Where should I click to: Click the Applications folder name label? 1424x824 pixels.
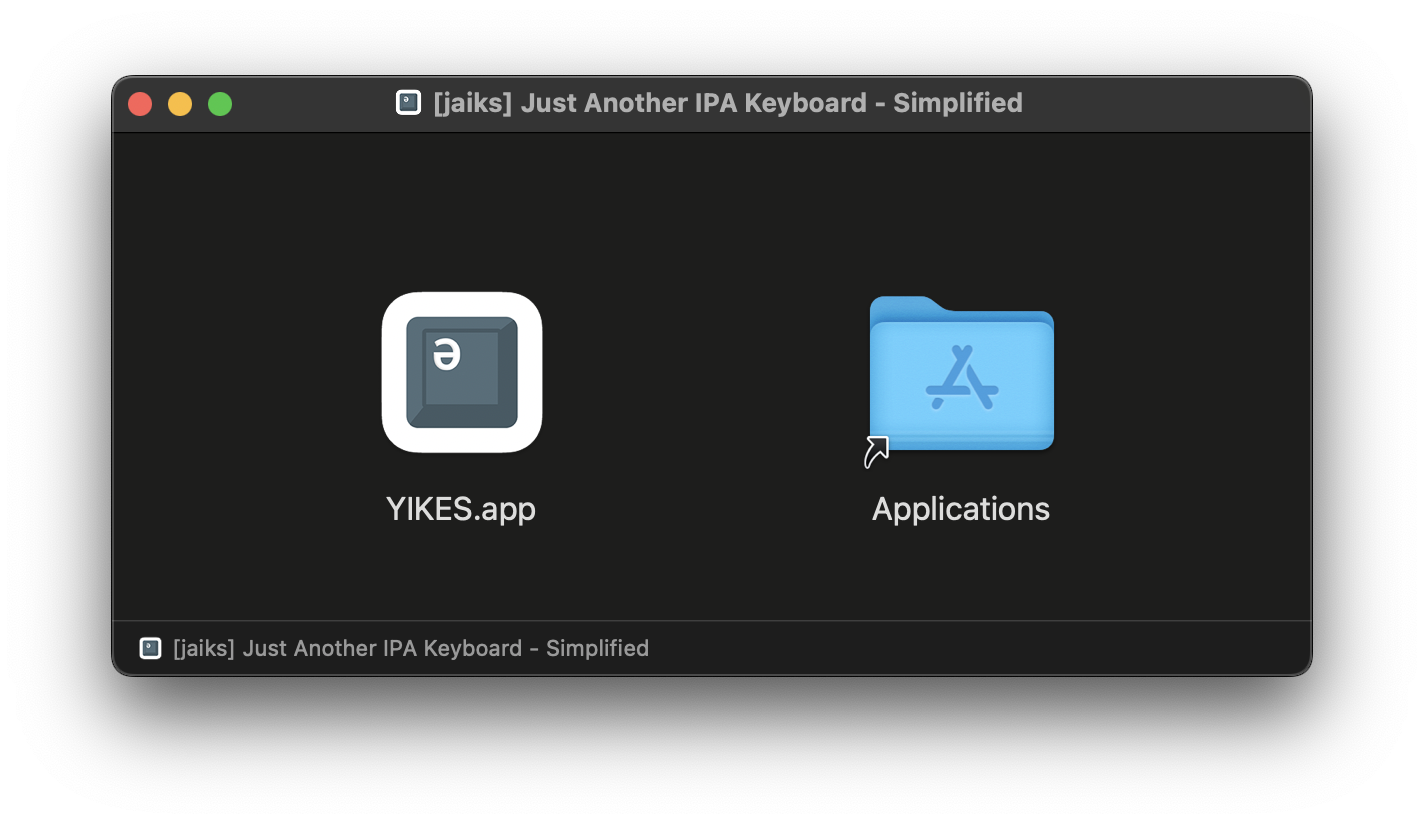point(961,508)
